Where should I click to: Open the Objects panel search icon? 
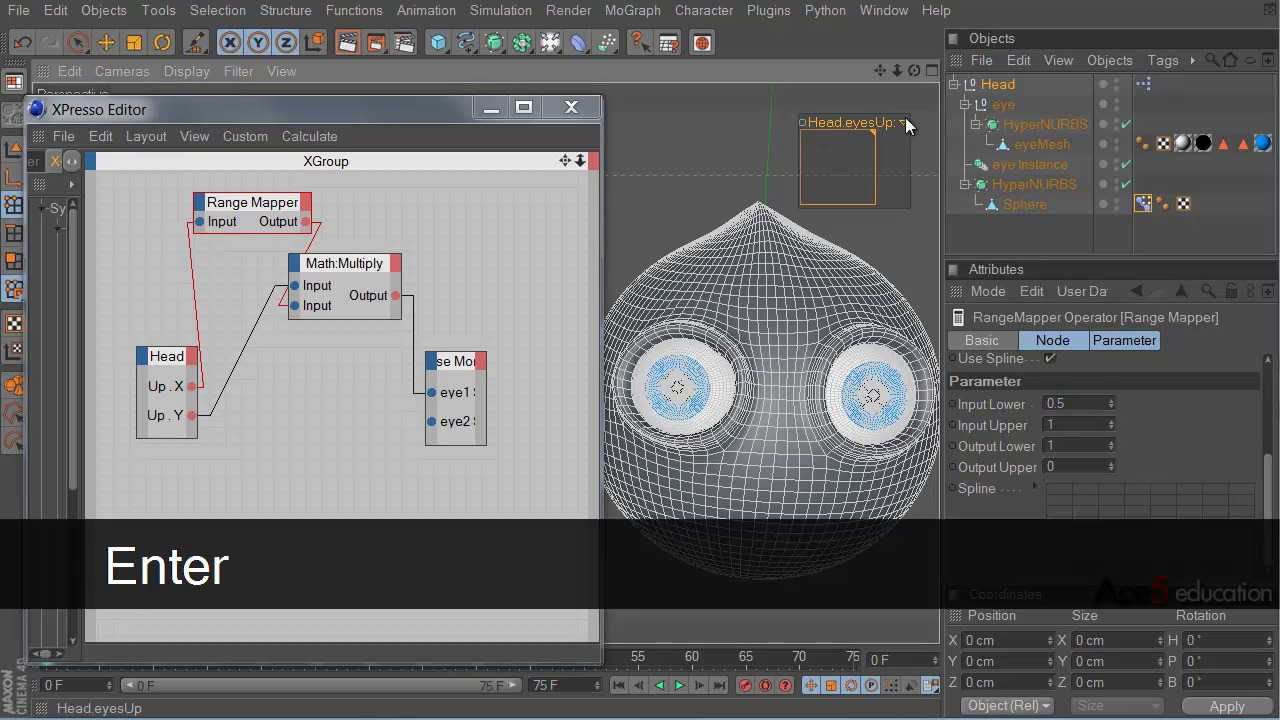tap(1211, 60)
